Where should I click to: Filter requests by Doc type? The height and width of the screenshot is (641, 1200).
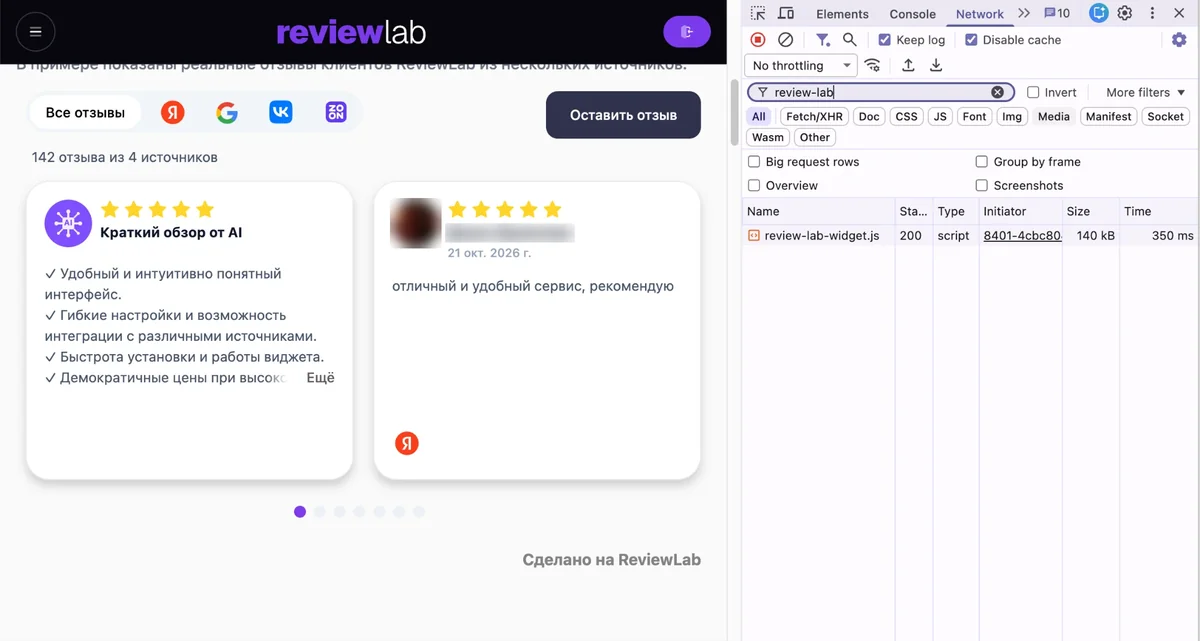click(x=869, y=117)
